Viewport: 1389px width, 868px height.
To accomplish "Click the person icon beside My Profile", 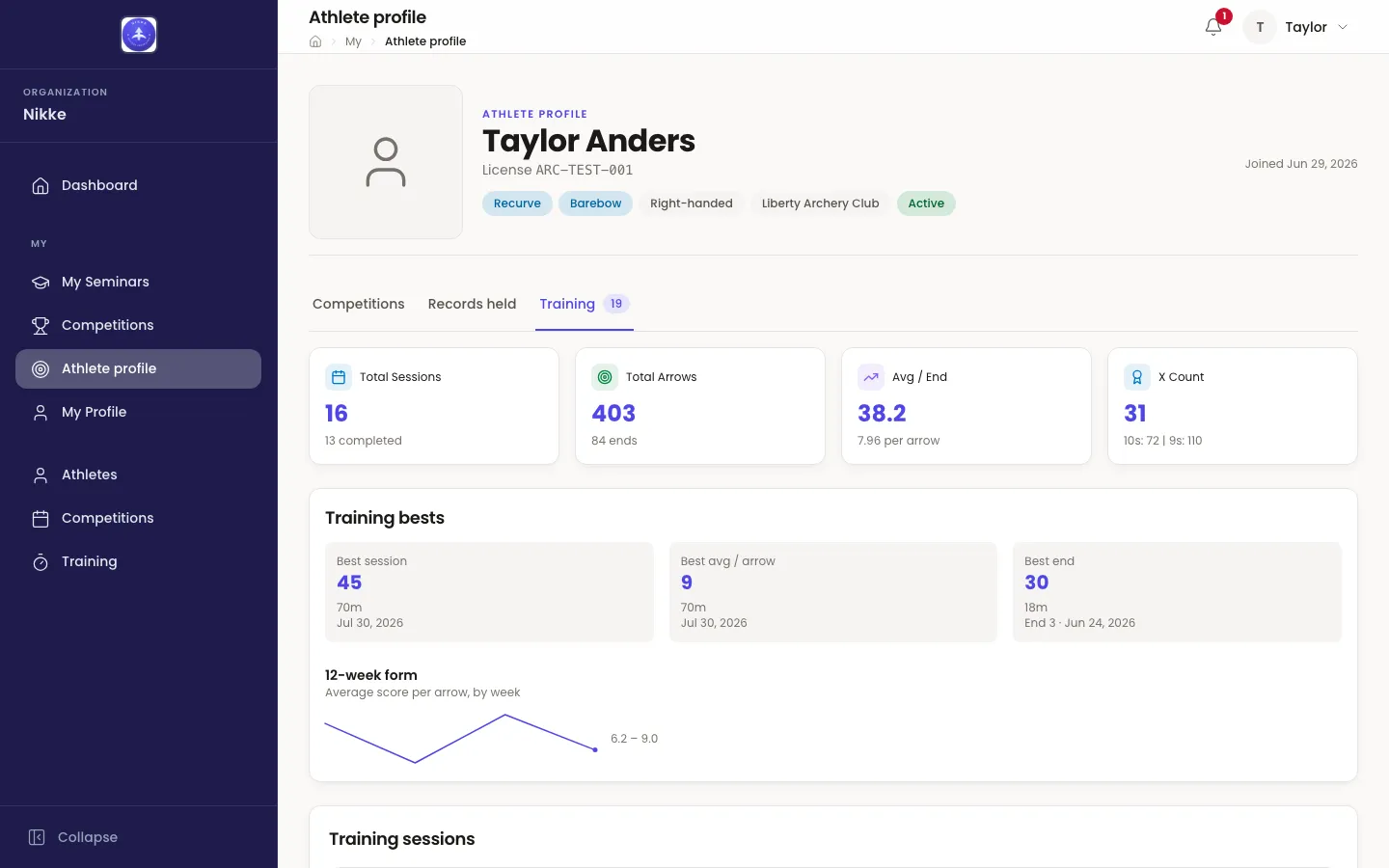I will coord(41,412).
